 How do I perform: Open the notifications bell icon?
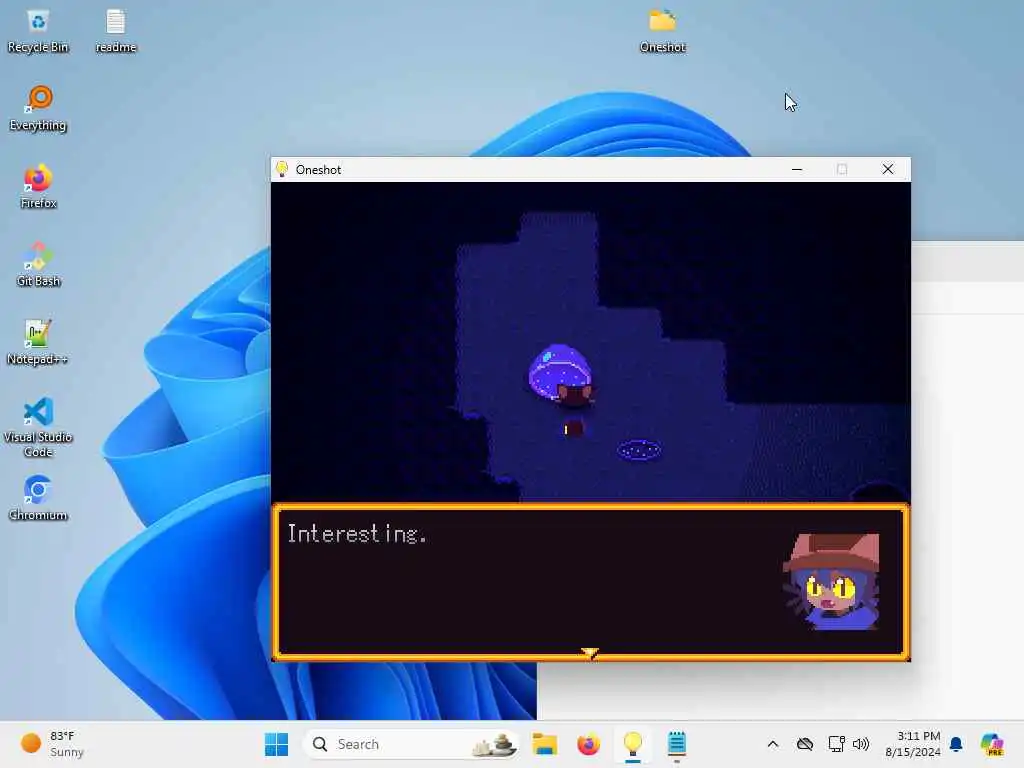coord(956,744)
